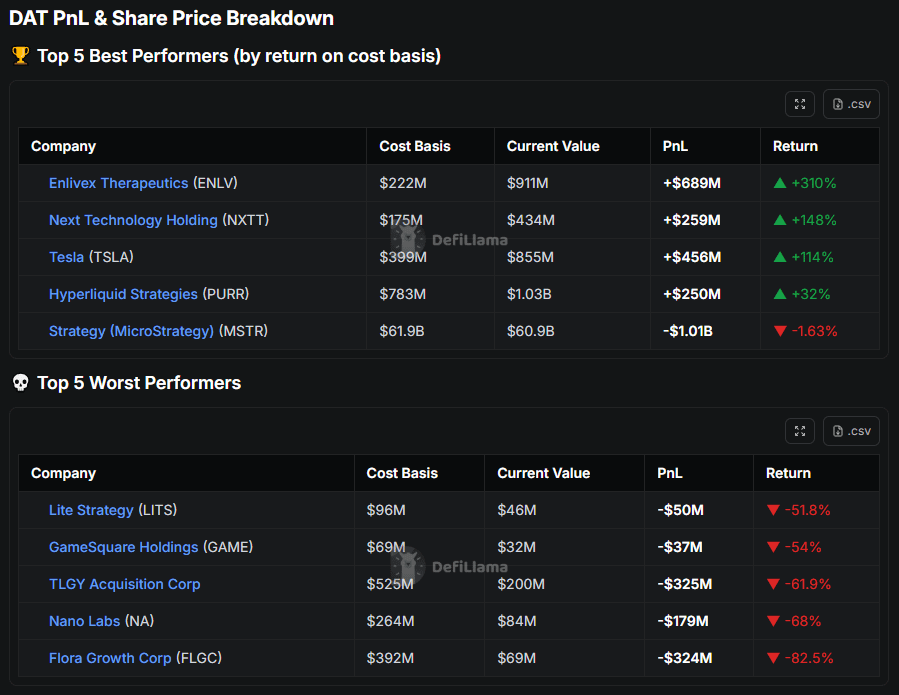Open the Lite Strategy link
The image size is (899, 695).
(91, 510)
